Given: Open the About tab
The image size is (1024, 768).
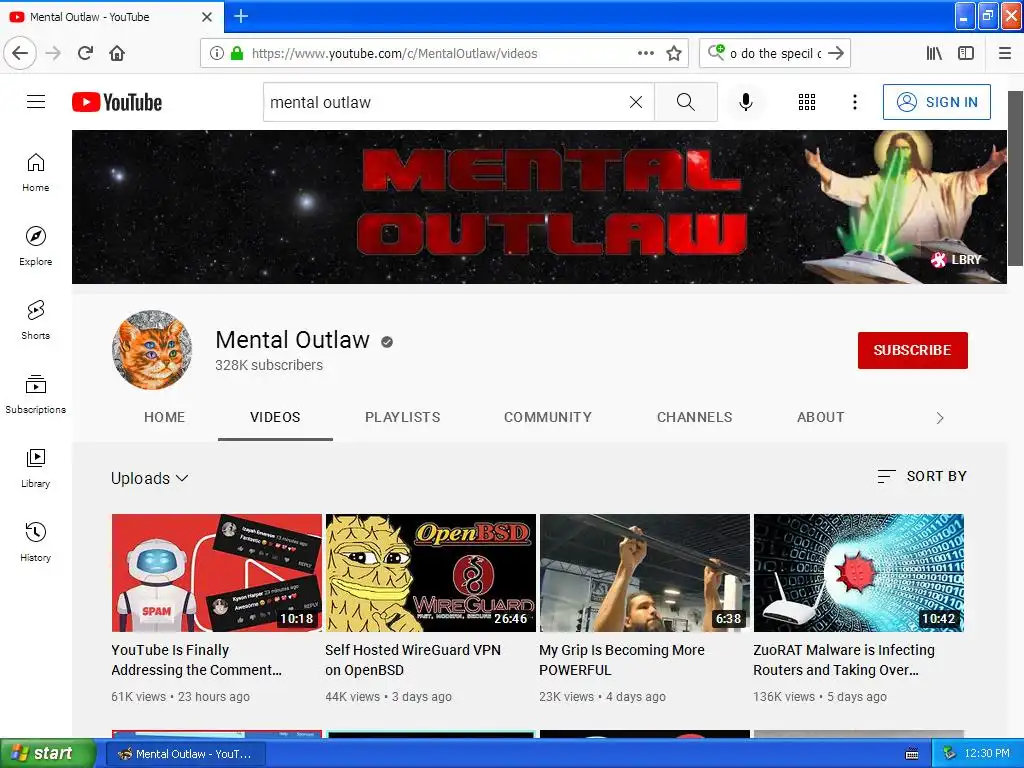Looking at the screenshot, I should (x=820, y=417).
